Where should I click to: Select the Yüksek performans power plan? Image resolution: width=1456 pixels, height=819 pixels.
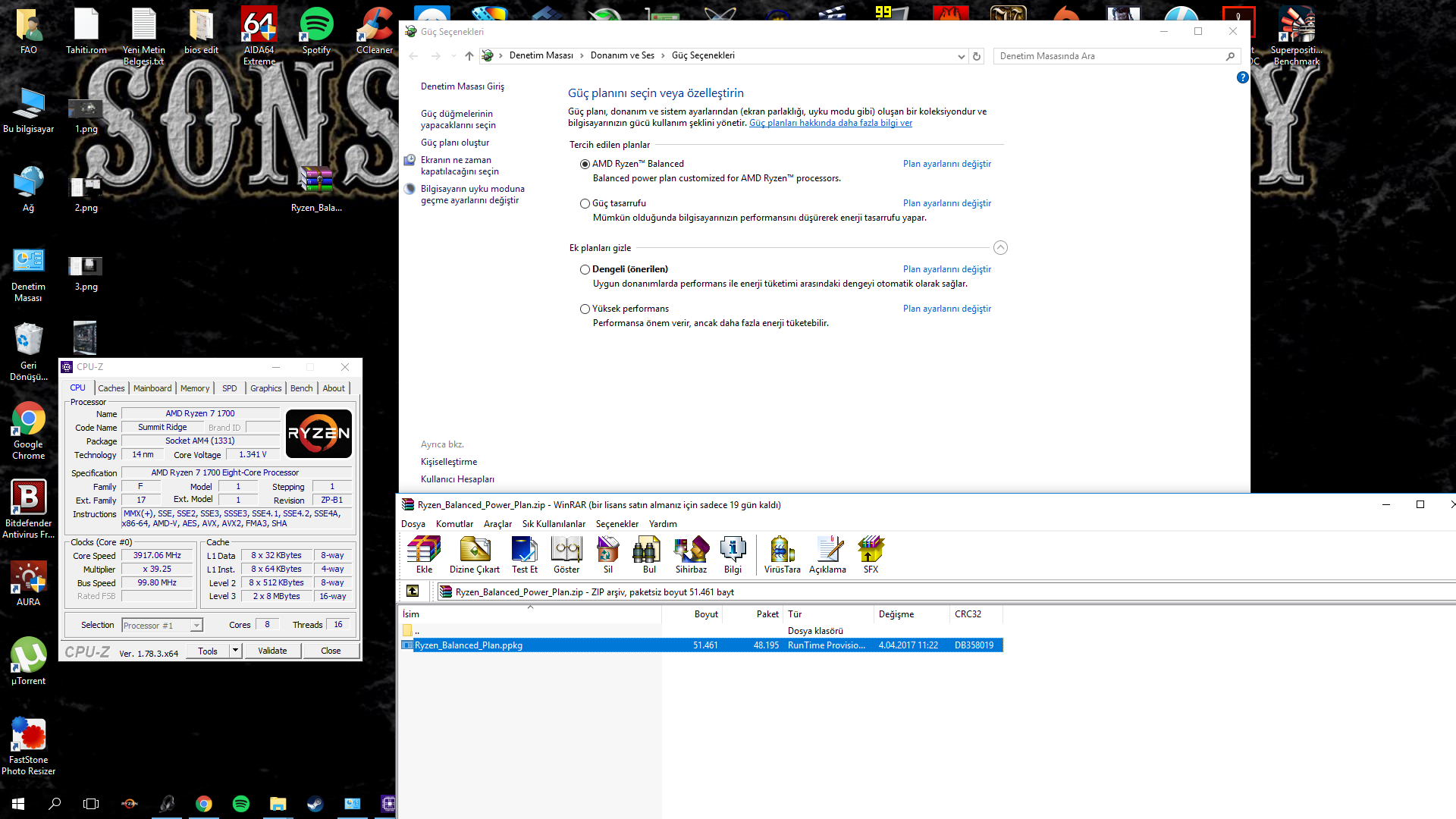585,309
